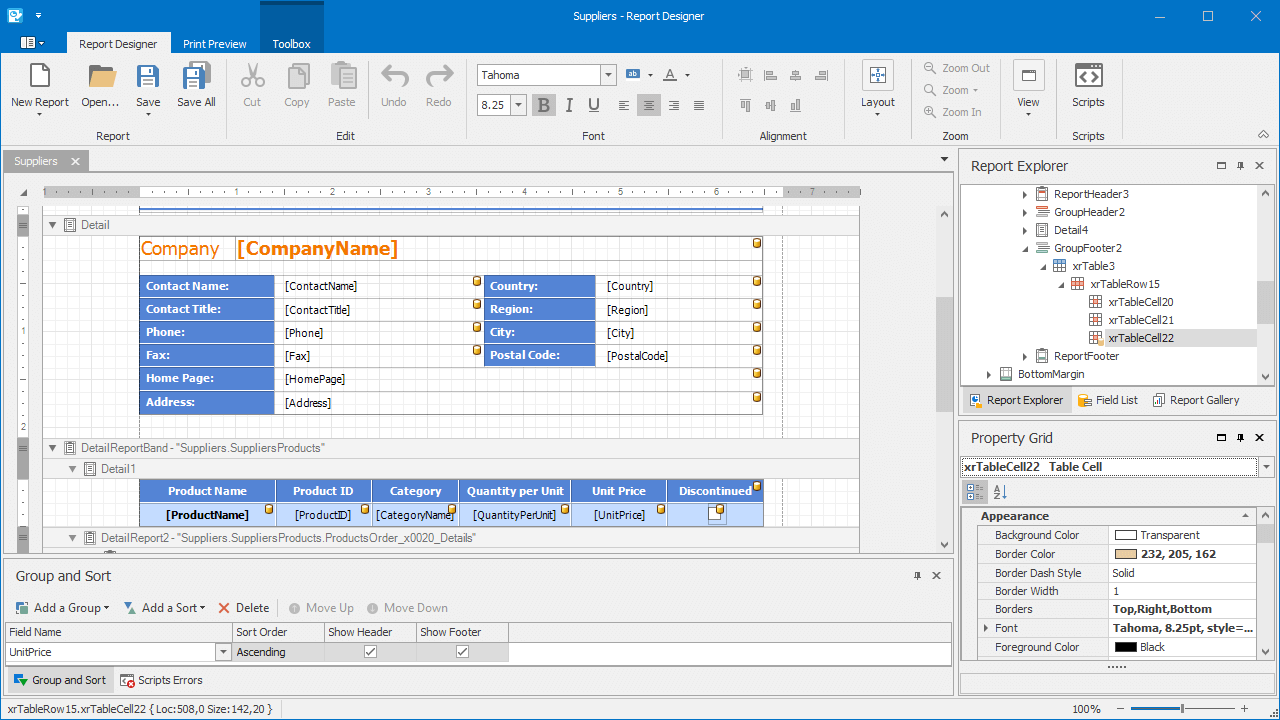Uncheck Show Header for UnitPrice
The height and width of the screenshot is (720, 1280).
pos(370,652)
